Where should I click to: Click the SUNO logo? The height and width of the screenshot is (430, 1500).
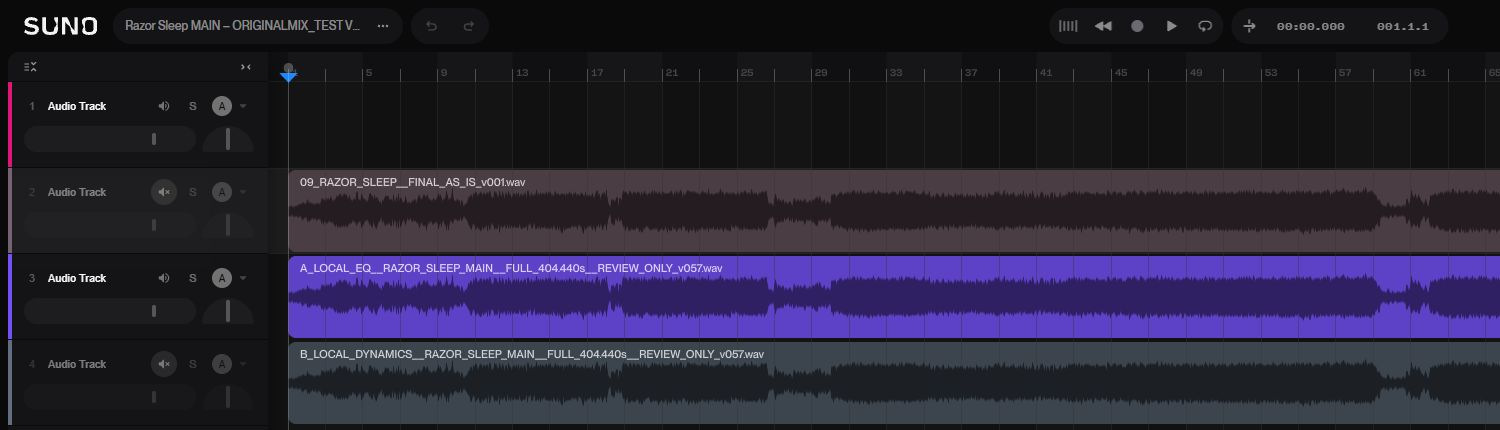pyautogui.click(x=60, y=26)
